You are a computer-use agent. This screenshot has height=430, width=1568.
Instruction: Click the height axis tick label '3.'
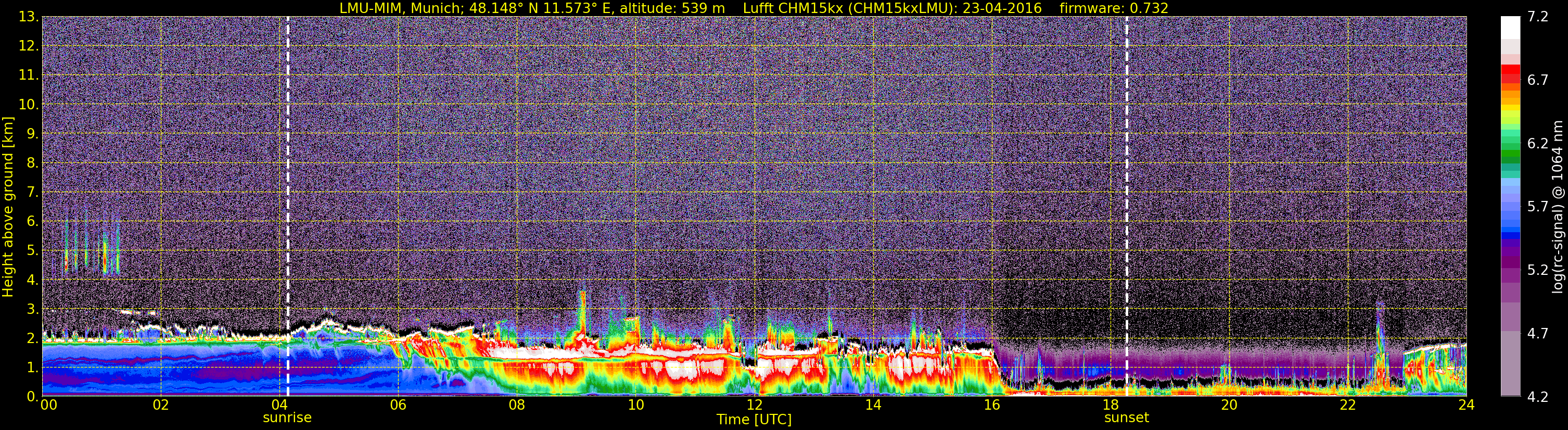pos(32,309)
